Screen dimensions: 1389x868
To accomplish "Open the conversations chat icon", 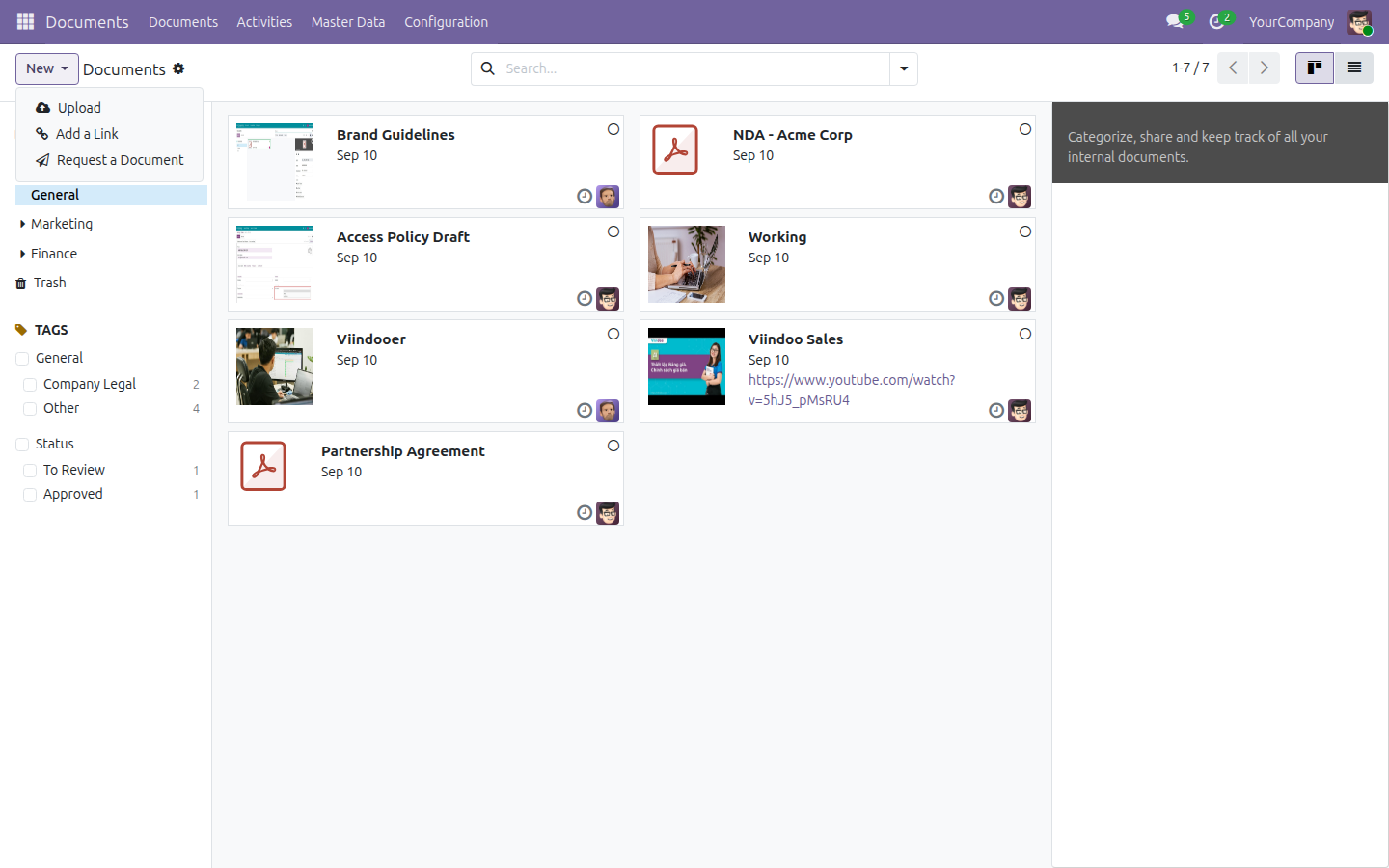I will coord(1174,21).
